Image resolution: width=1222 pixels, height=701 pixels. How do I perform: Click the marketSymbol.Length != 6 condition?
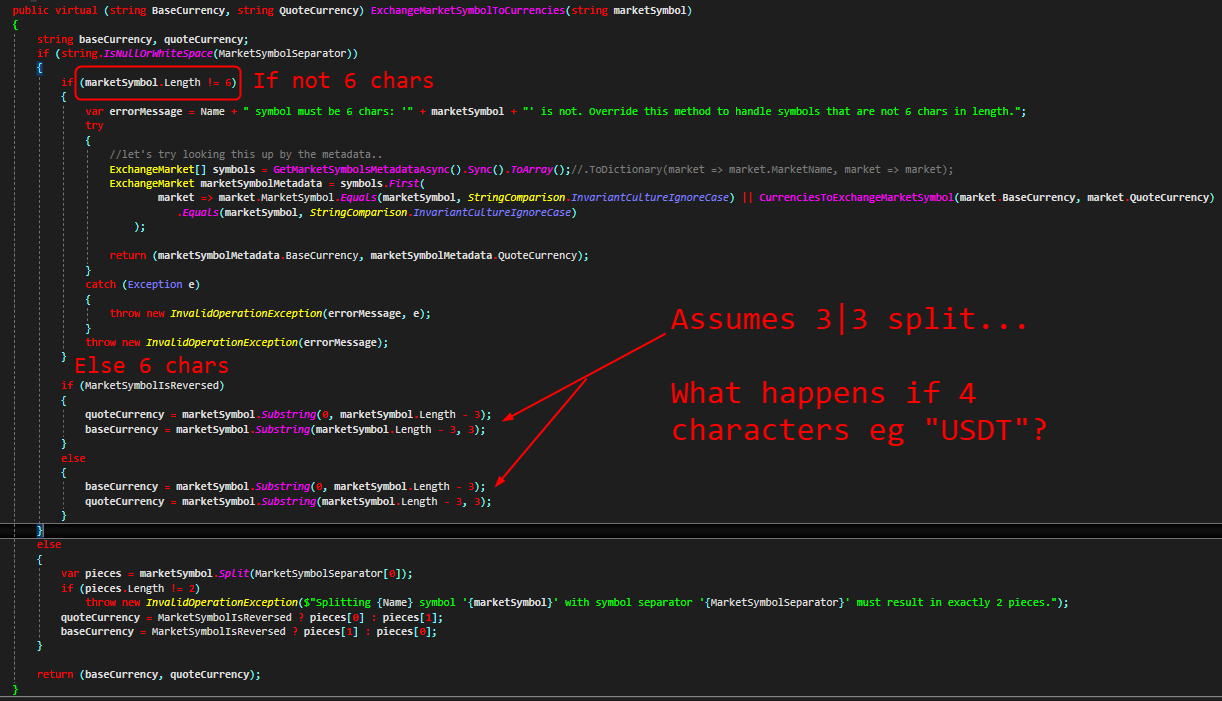157,82
